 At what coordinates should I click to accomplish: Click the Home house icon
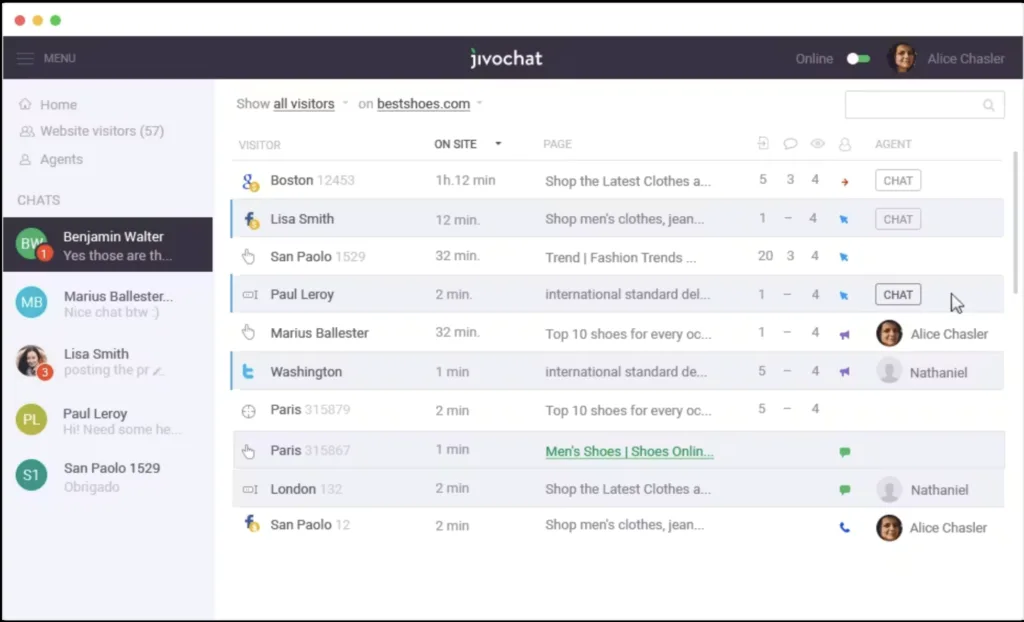(25, 104)
